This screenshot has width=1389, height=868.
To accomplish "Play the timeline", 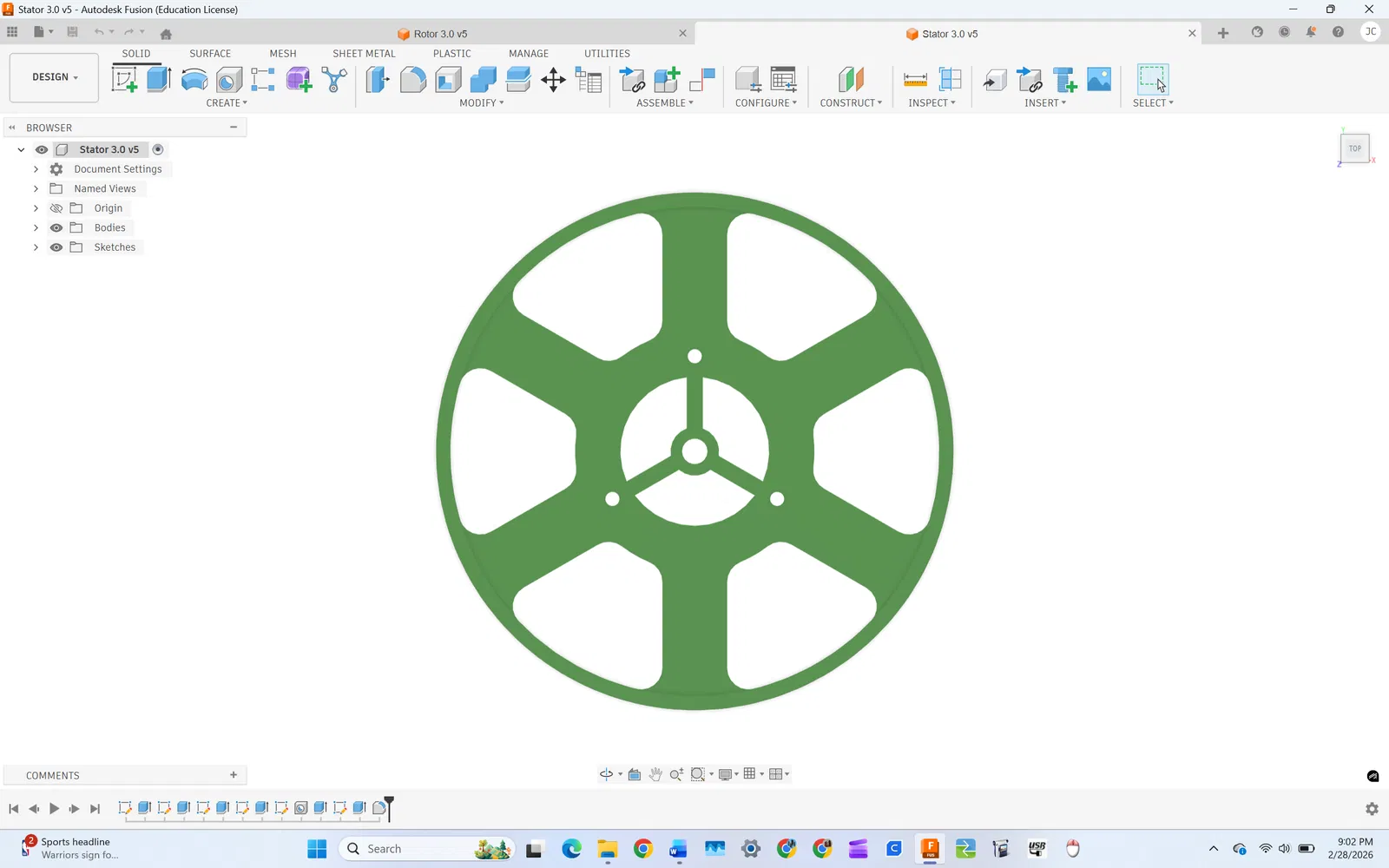I will (x=54, y=809).
